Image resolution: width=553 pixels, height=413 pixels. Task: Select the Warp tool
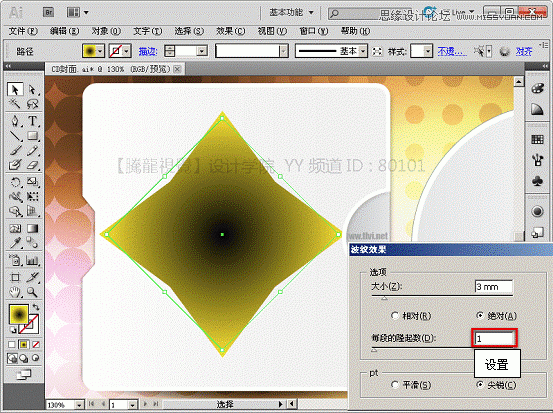15,196
